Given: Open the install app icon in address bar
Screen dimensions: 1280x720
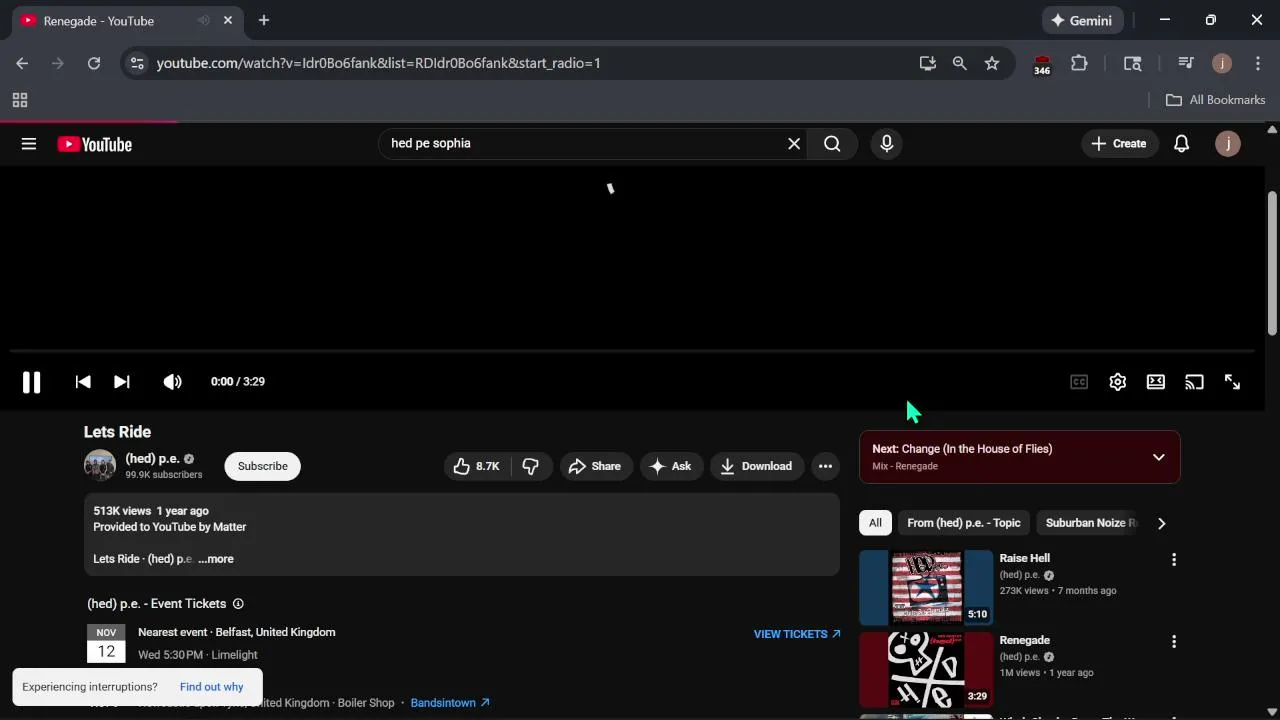Looking at the screenshot, I should pyautogui.click(x=928, y=63).
